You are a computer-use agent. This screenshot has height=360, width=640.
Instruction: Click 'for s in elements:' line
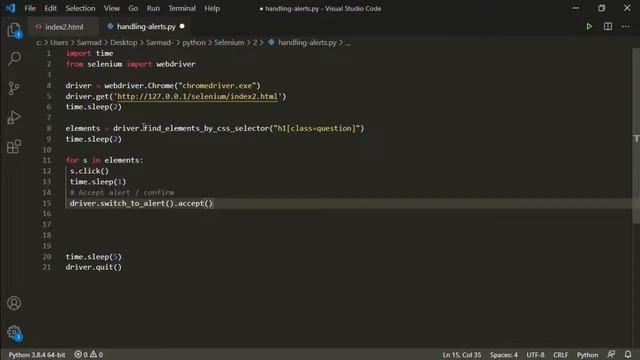104,160
